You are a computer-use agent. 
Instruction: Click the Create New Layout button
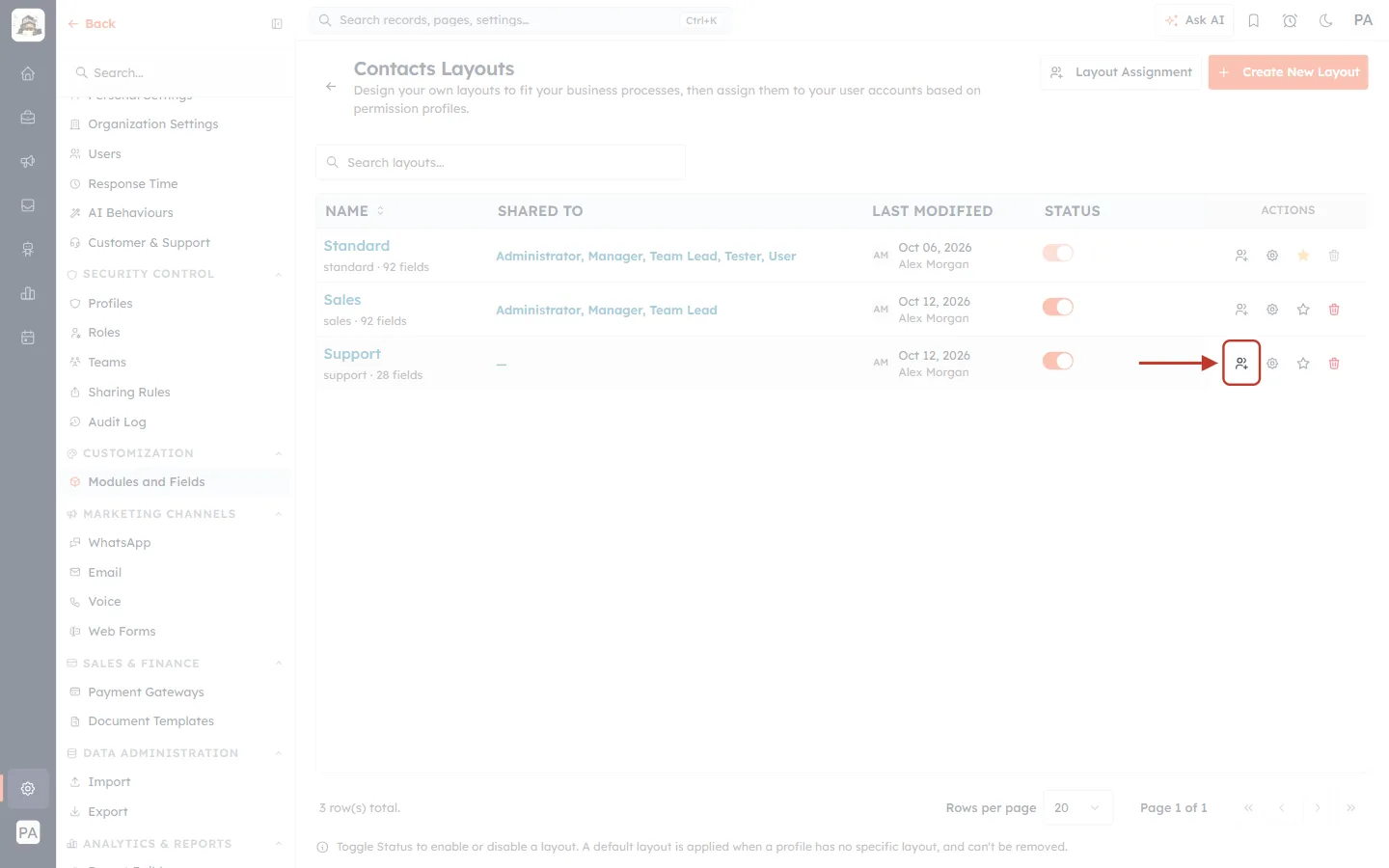tap(1288, 72)
